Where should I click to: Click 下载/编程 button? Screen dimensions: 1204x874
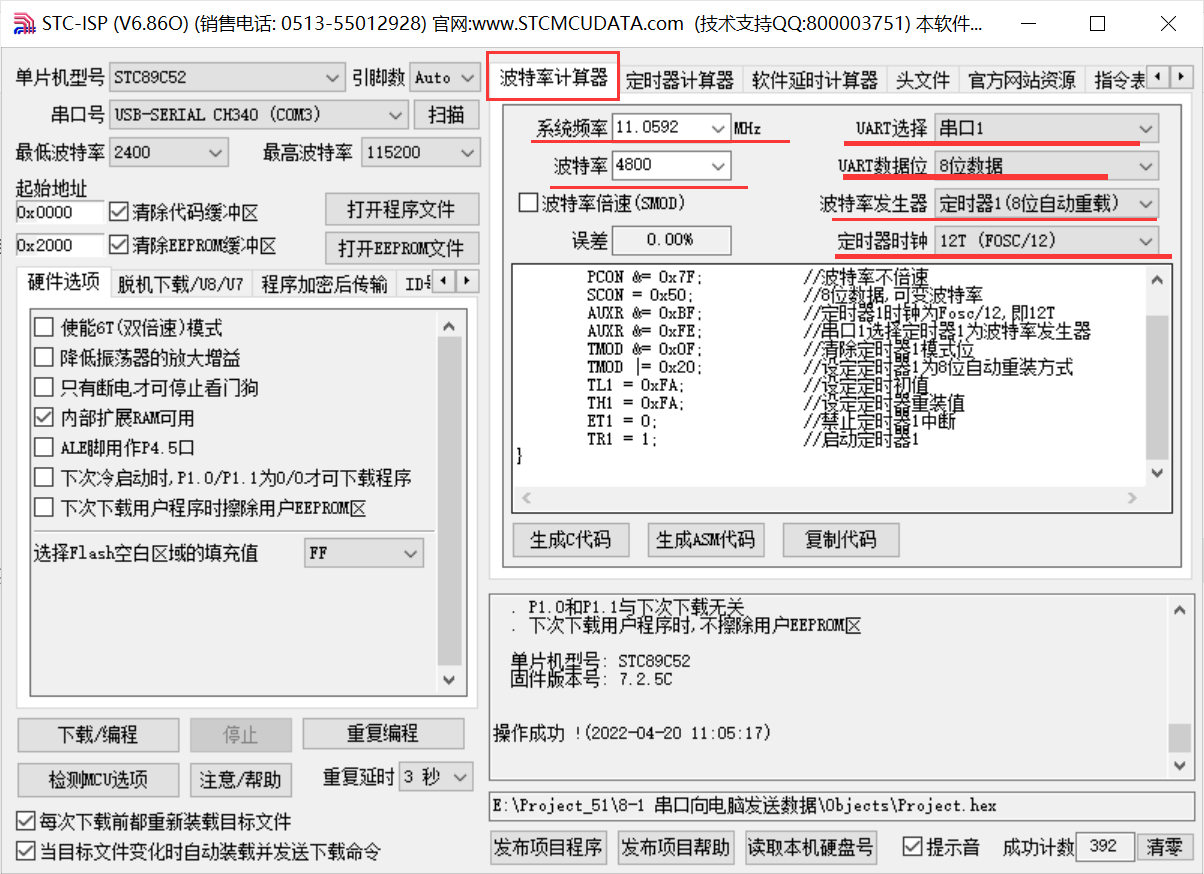pyautogui.click(x=98, y=735)
